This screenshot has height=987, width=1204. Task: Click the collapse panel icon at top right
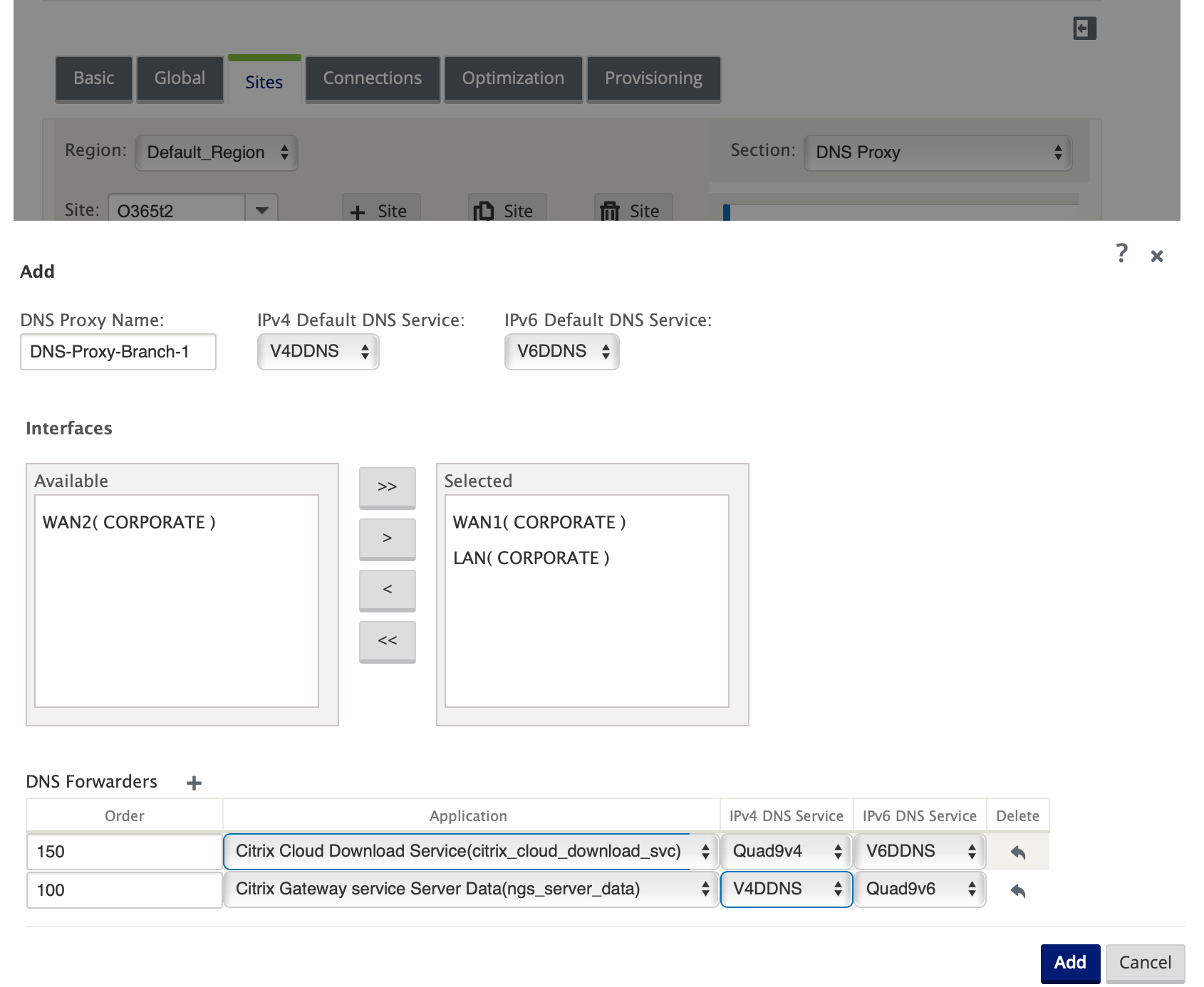click(1084, 28)
